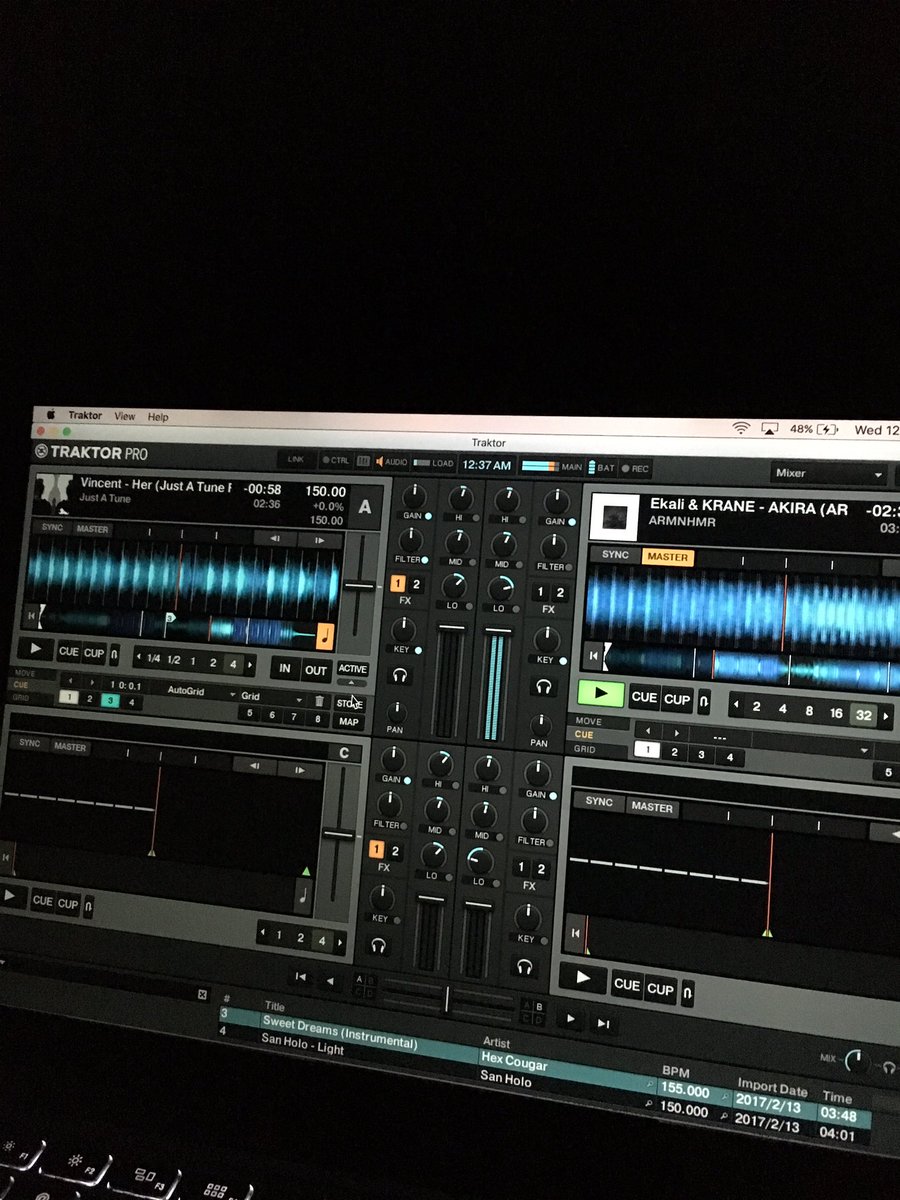This screenshot has height=1200, width=900.
Task: Toggle Deck D headphone cue icon
Action: coord(525,966)
